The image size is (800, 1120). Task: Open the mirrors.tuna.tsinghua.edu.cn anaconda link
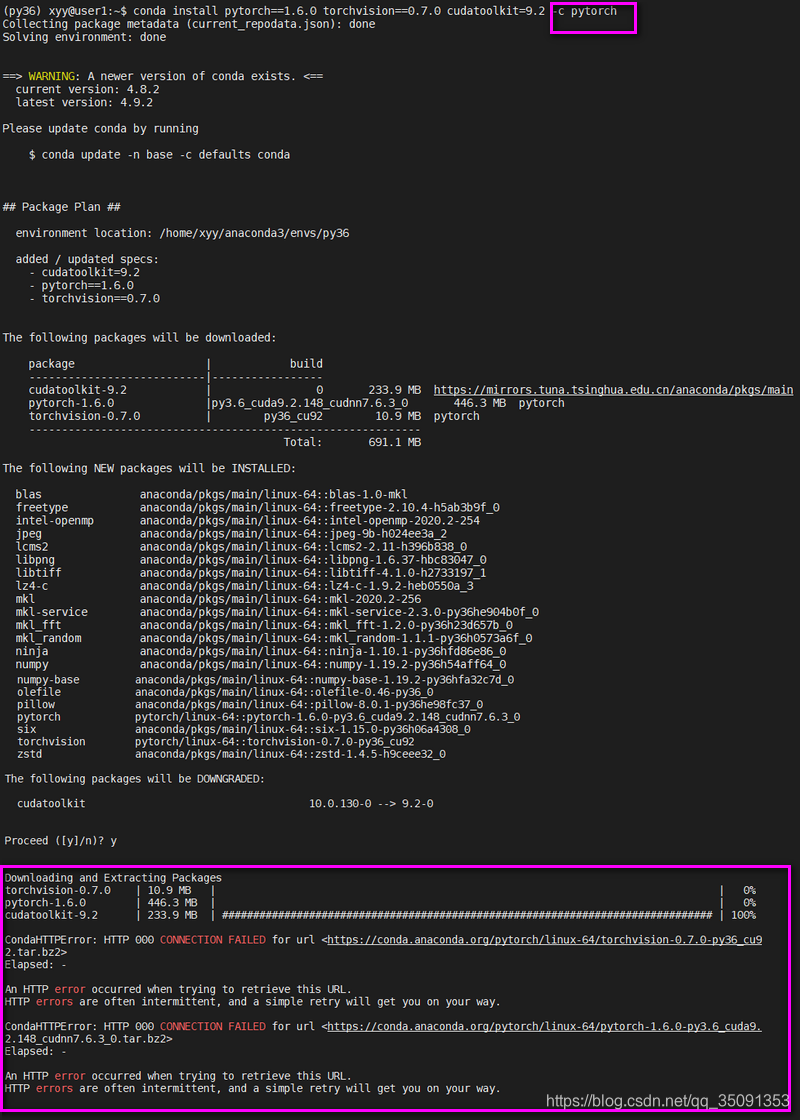[x=613, y=389]
